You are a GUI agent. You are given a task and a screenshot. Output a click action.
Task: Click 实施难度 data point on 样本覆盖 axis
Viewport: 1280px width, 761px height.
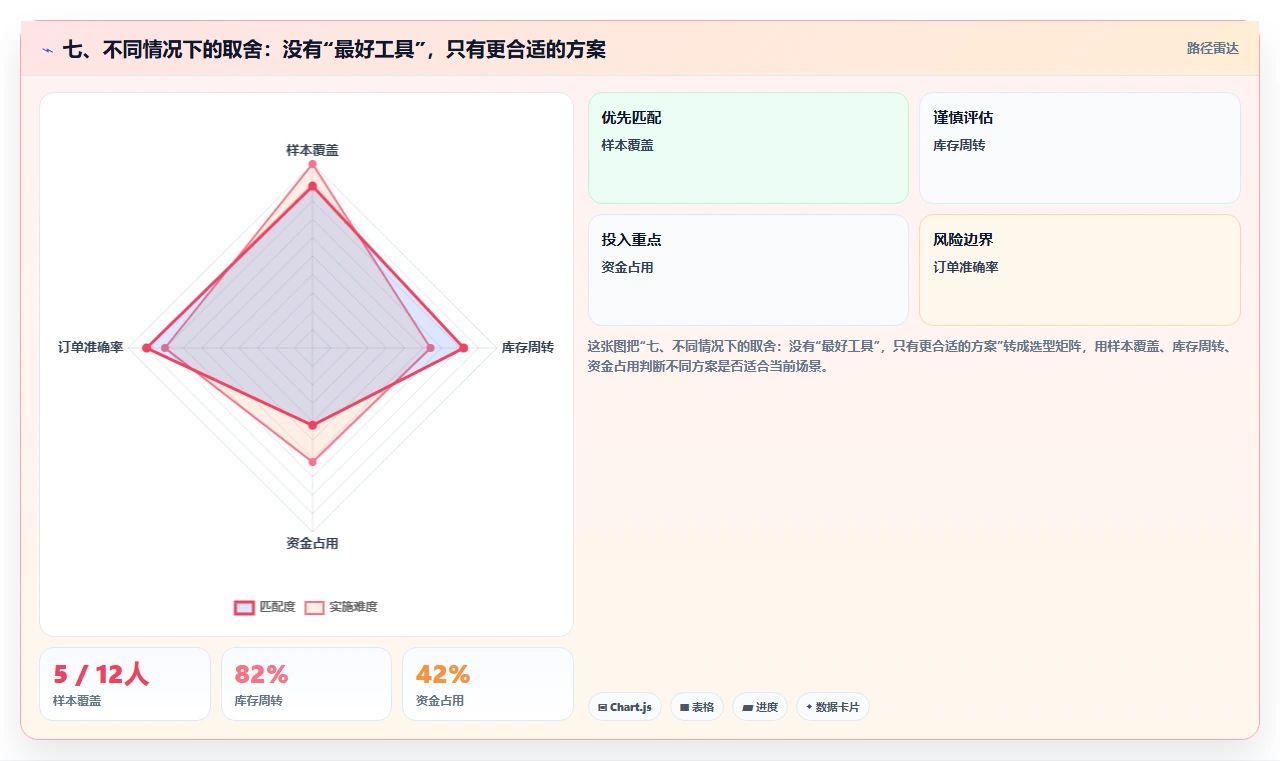click(x=312, y=164)
